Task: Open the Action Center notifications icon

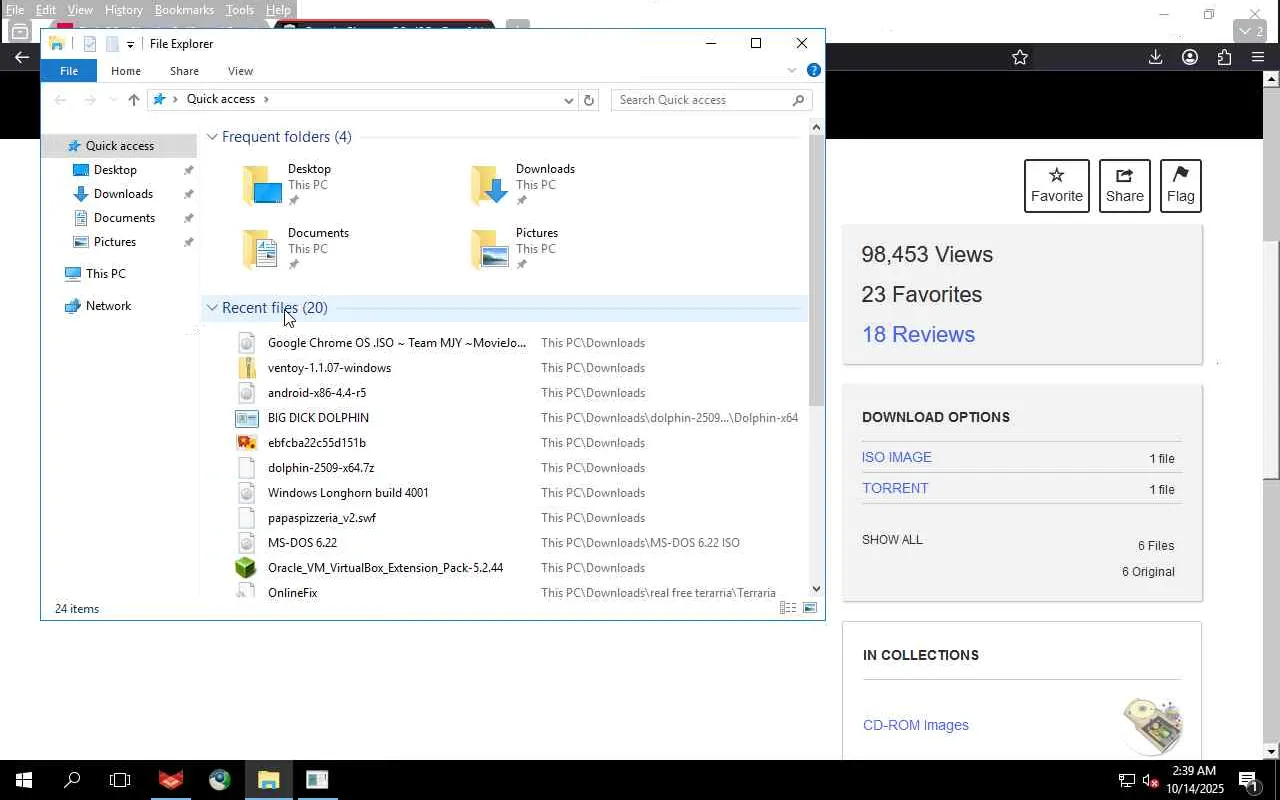Action: pyautogui.click(x=1248, y=780)
